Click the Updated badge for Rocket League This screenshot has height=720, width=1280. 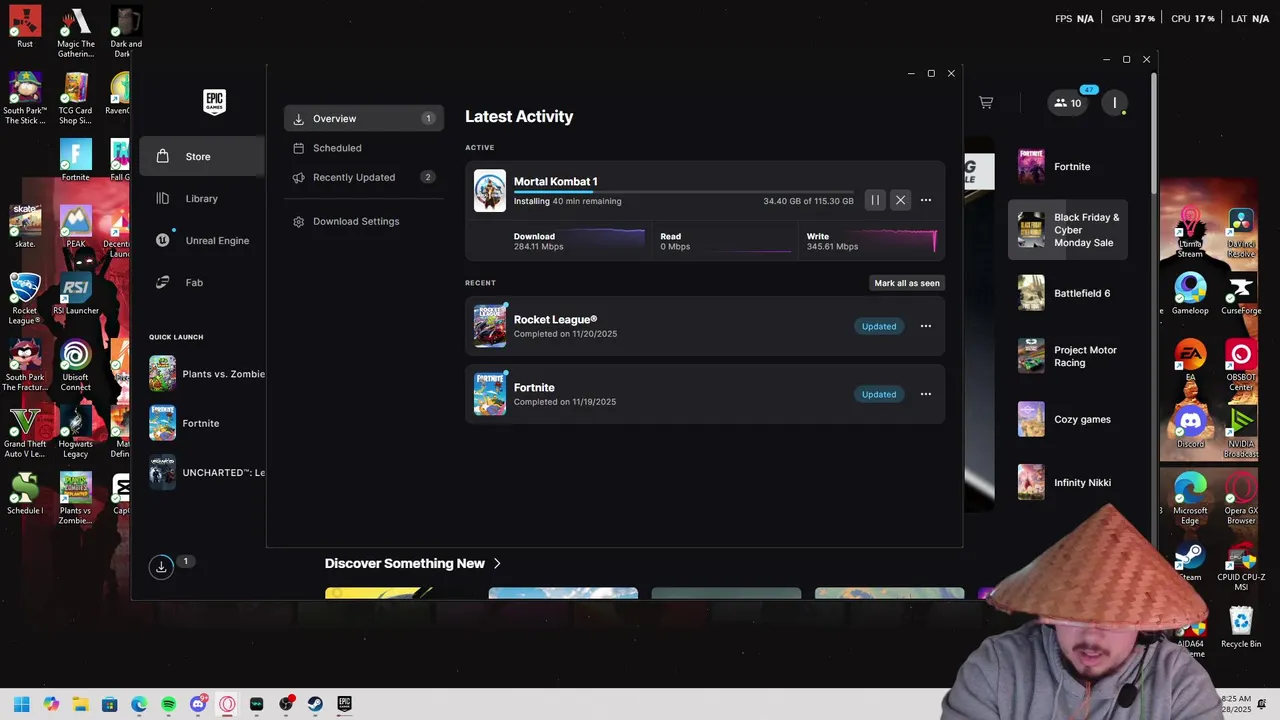(x=879, y=326)
